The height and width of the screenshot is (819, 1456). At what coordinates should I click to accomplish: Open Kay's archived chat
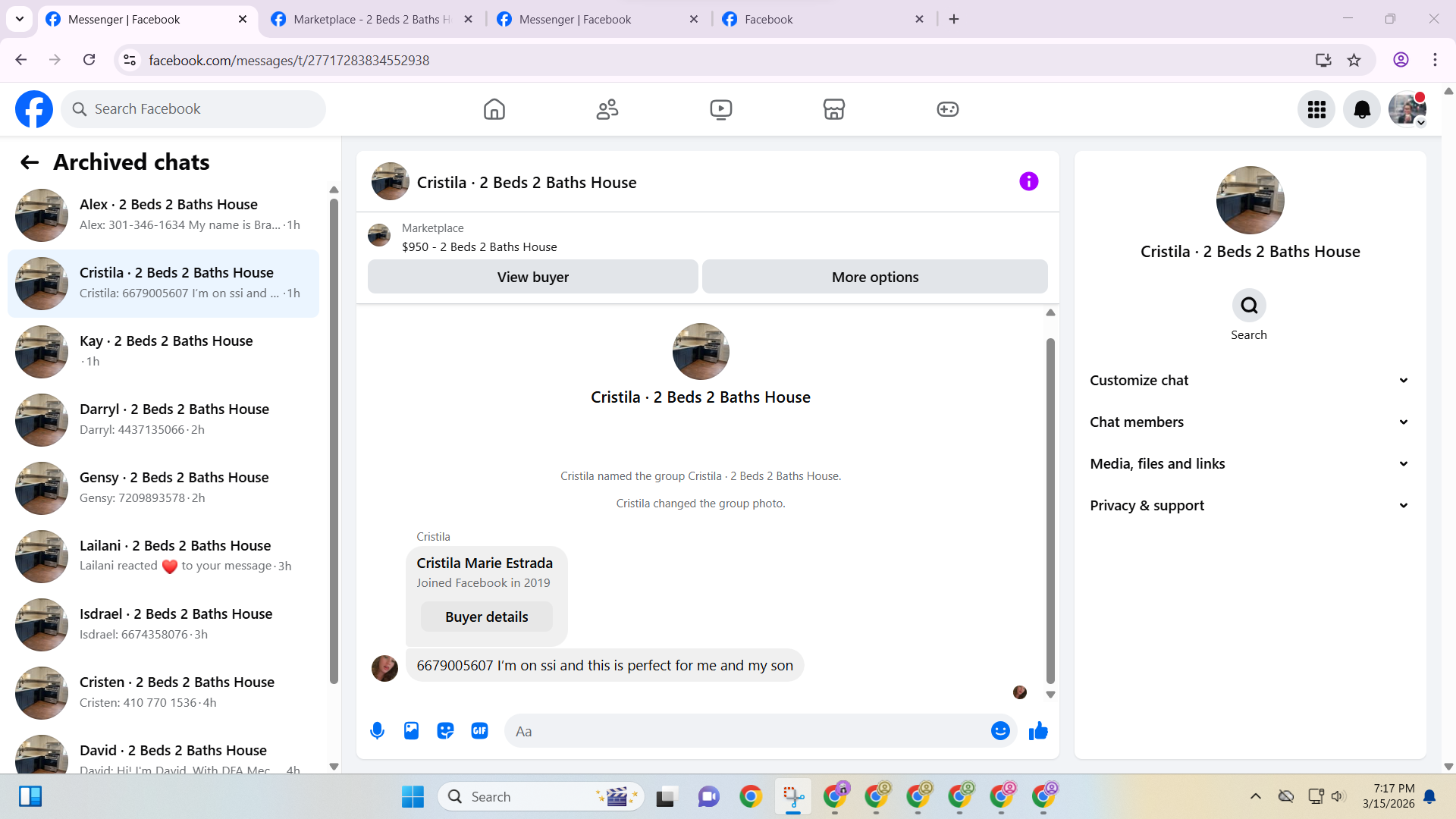[x=163, y=352]
